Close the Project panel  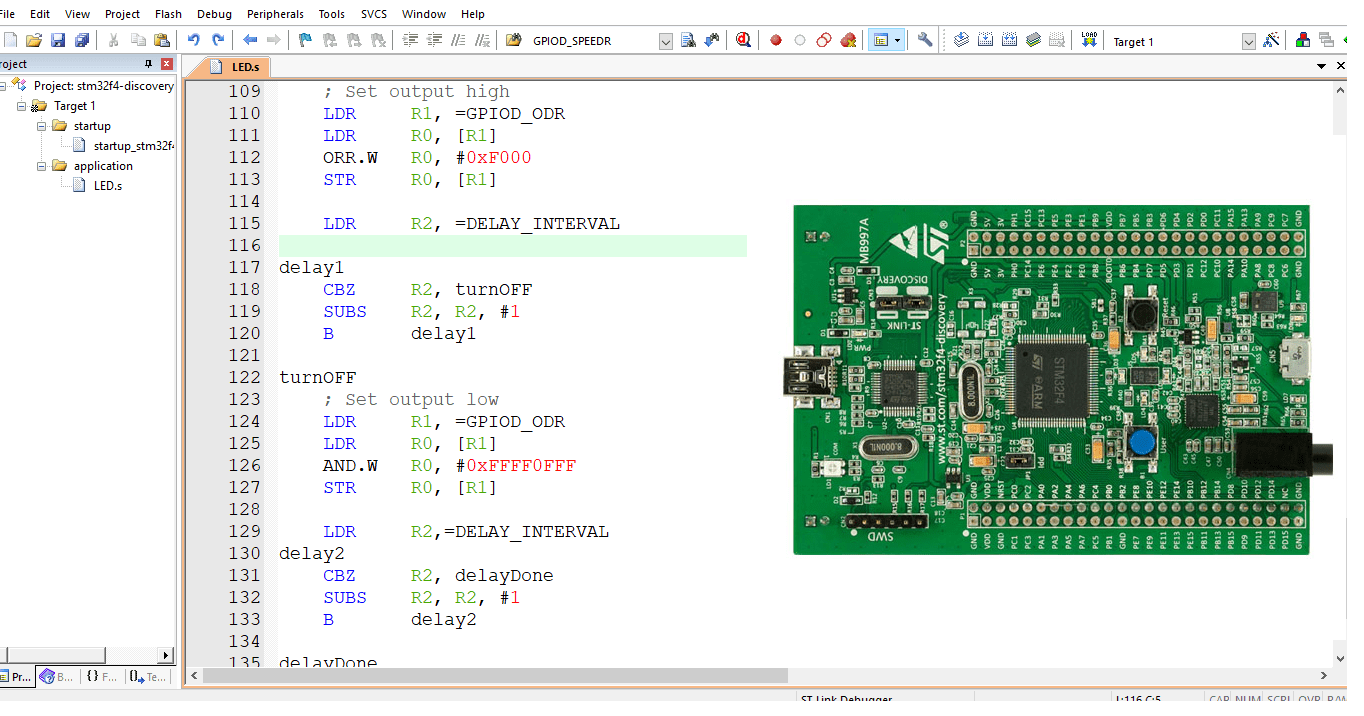click(167, 64)
